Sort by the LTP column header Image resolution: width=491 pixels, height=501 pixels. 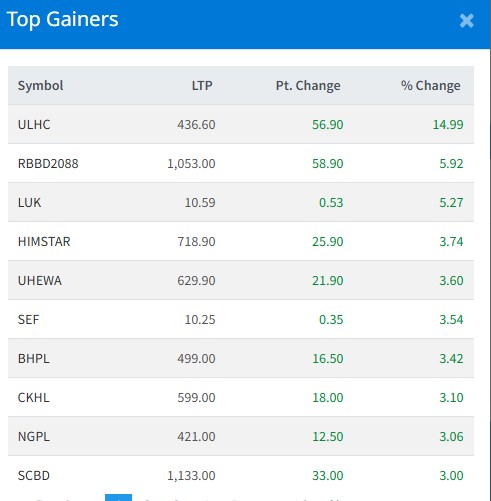pos(202,86)
